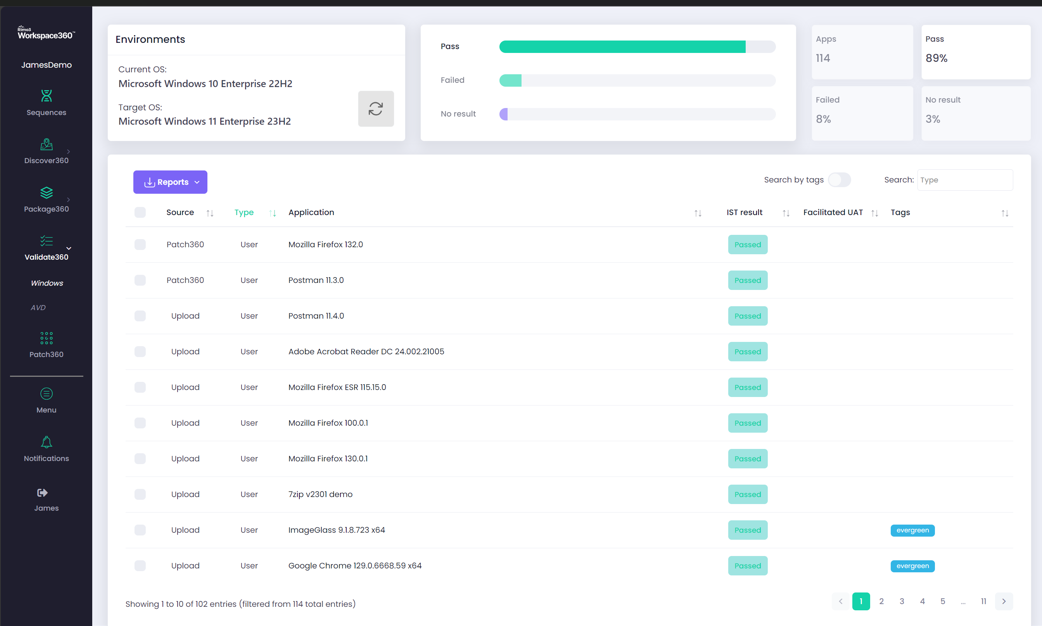Screen dimensions: 1042x626
Task: Switch to the AVD submenu item
Action: [x=38, y=308]
